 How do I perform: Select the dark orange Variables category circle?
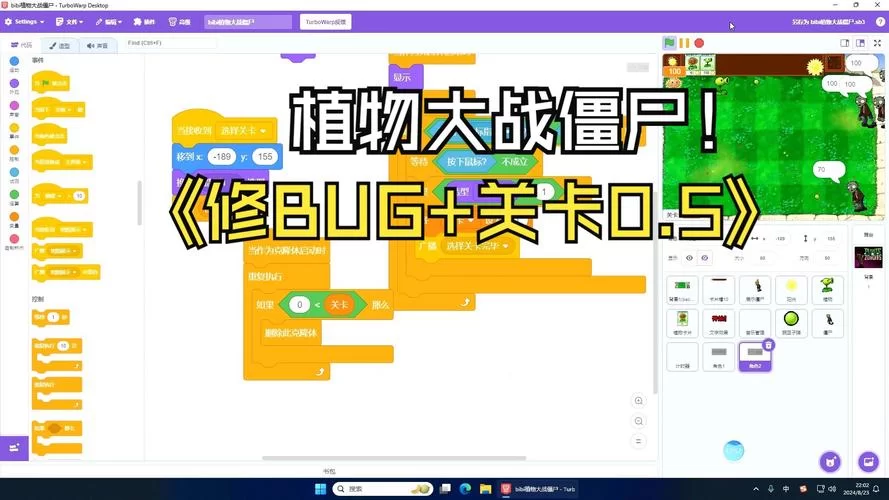[14, 217]
